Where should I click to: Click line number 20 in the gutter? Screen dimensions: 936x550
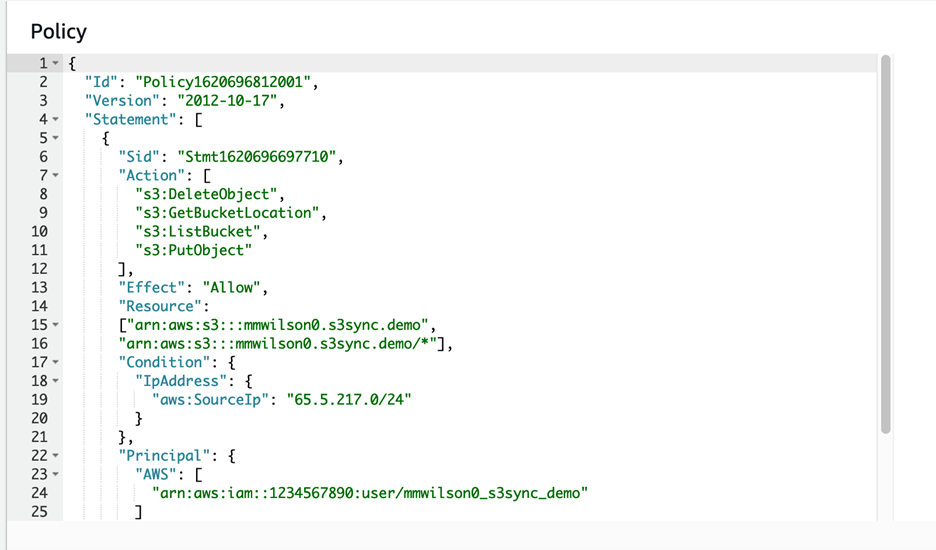(39, 418)
